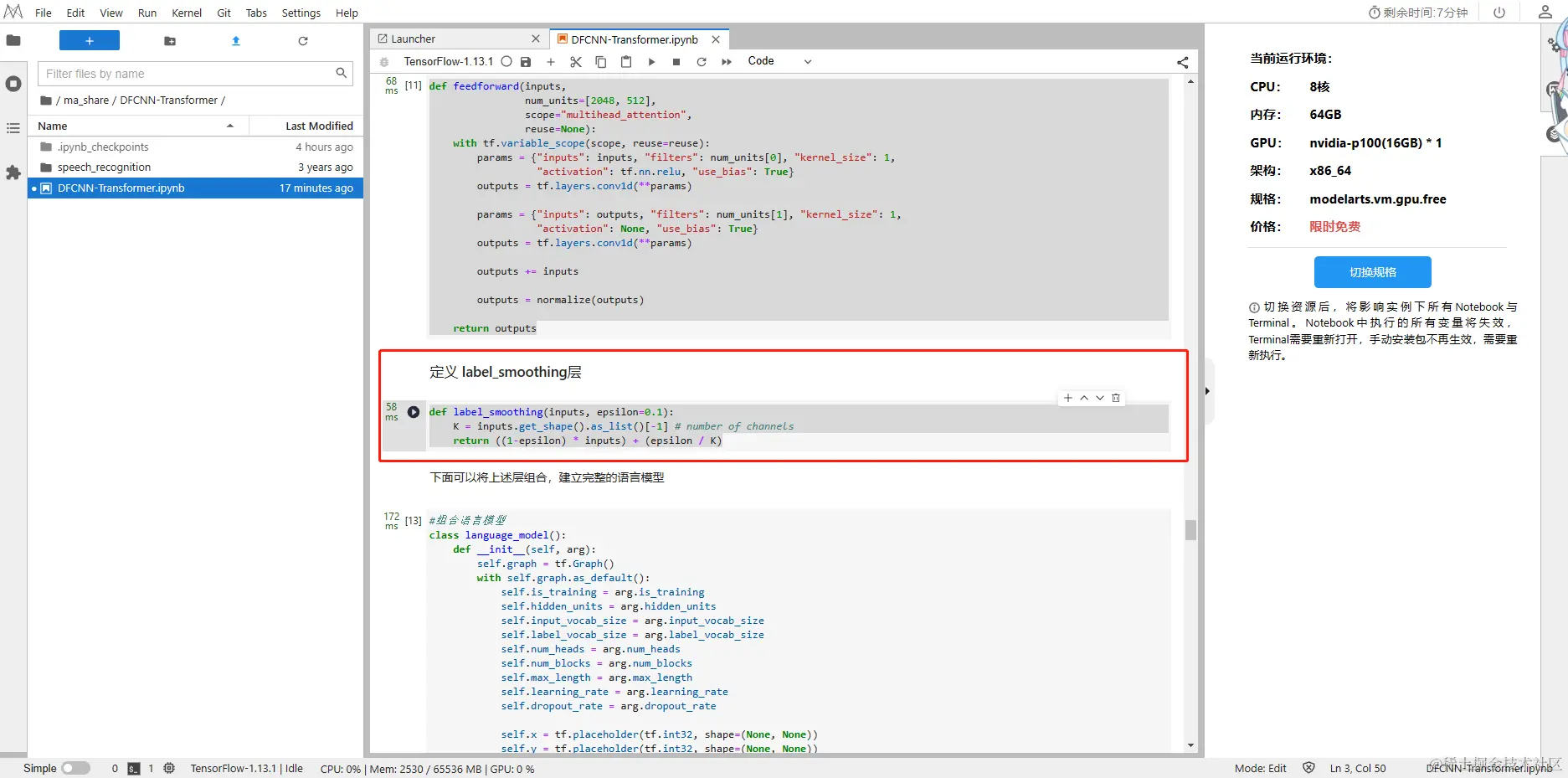Click the blue New Launcher plus button
This screenshot has height=778, width=1568.
(90, 40)
